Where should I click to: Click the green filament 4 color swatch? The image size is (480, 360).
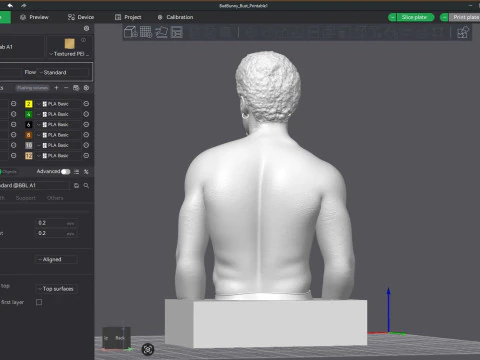point(29,114)
